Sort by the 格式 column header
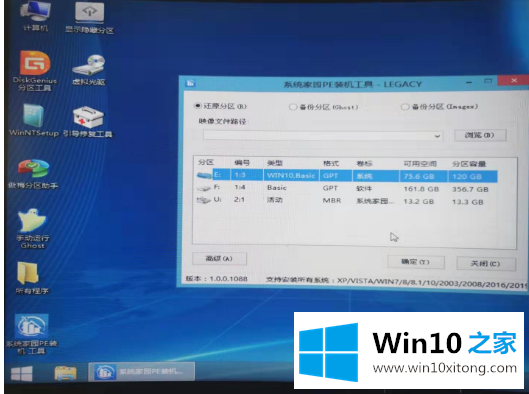 click(331, 163)
